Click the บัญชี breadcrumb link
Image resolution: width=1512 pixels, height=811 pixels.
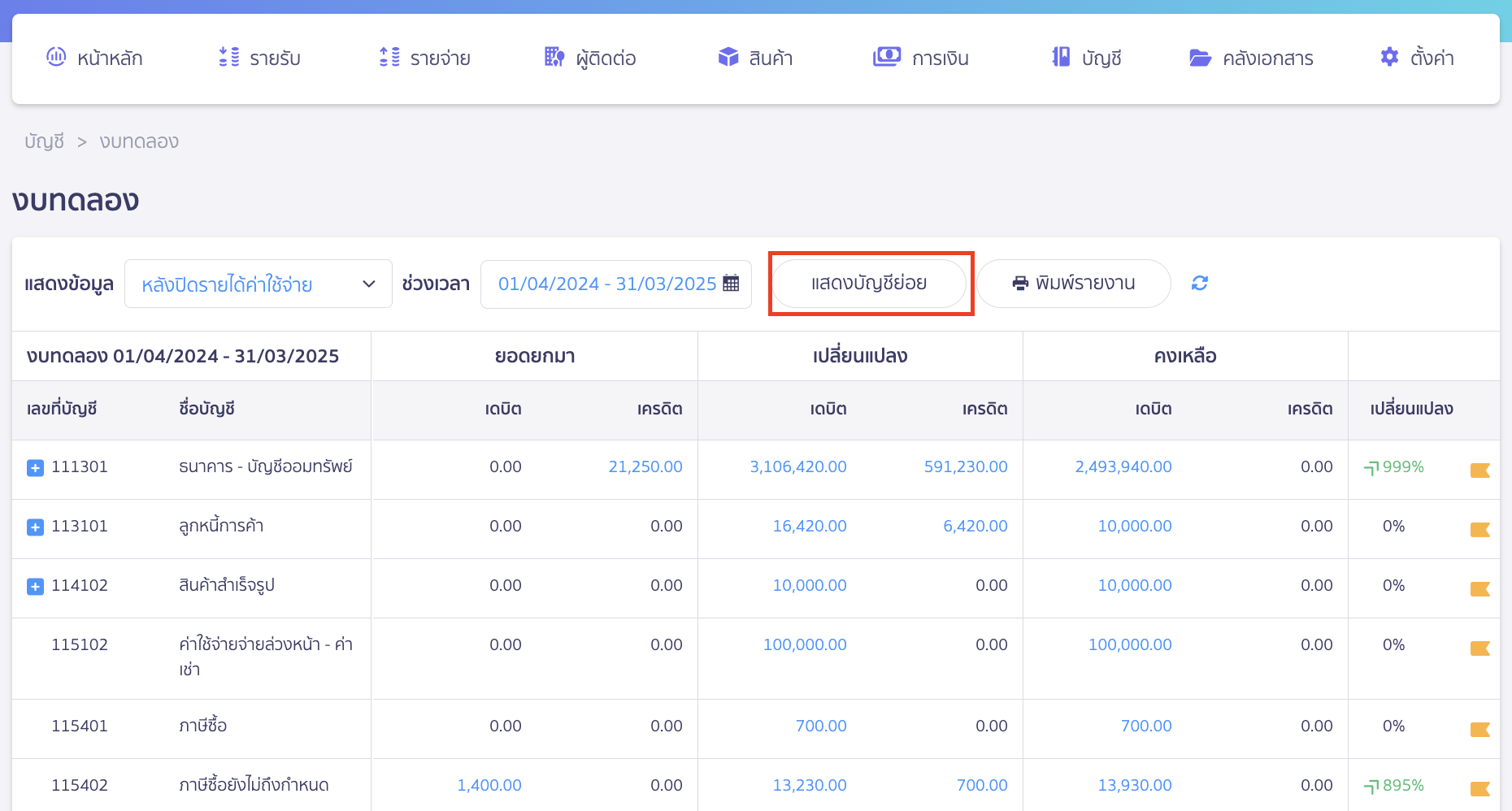44,141
